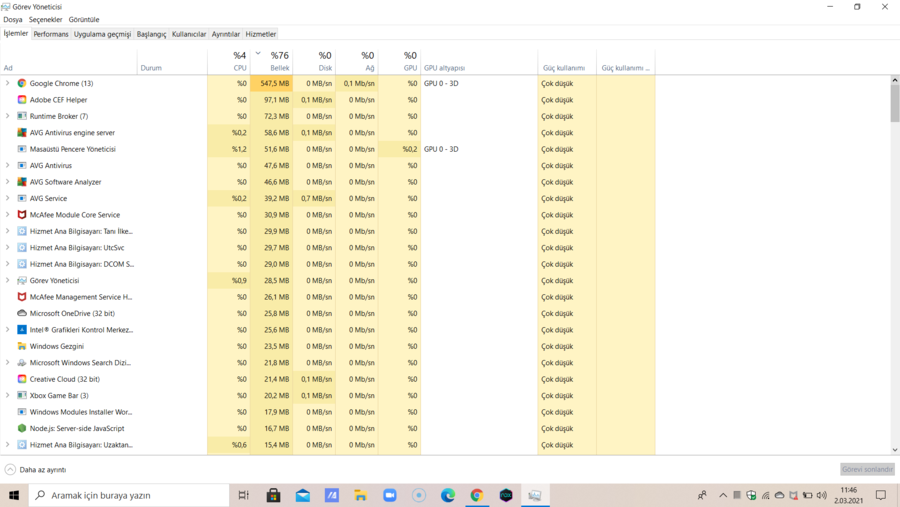Select the Microsoft OneDrive process icon
Image resolution: width=900 pixels, height=507 pixels.
22,314
